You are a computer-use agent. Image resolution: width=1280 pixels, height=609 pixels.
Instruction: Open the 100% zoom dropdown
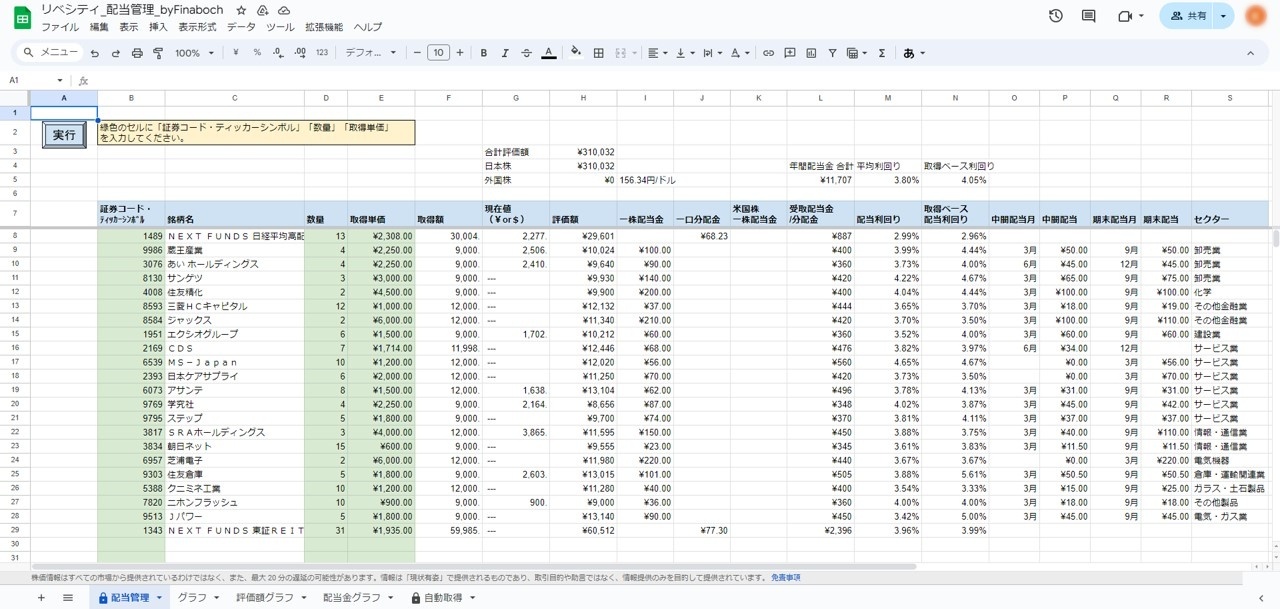pos(195,53)
